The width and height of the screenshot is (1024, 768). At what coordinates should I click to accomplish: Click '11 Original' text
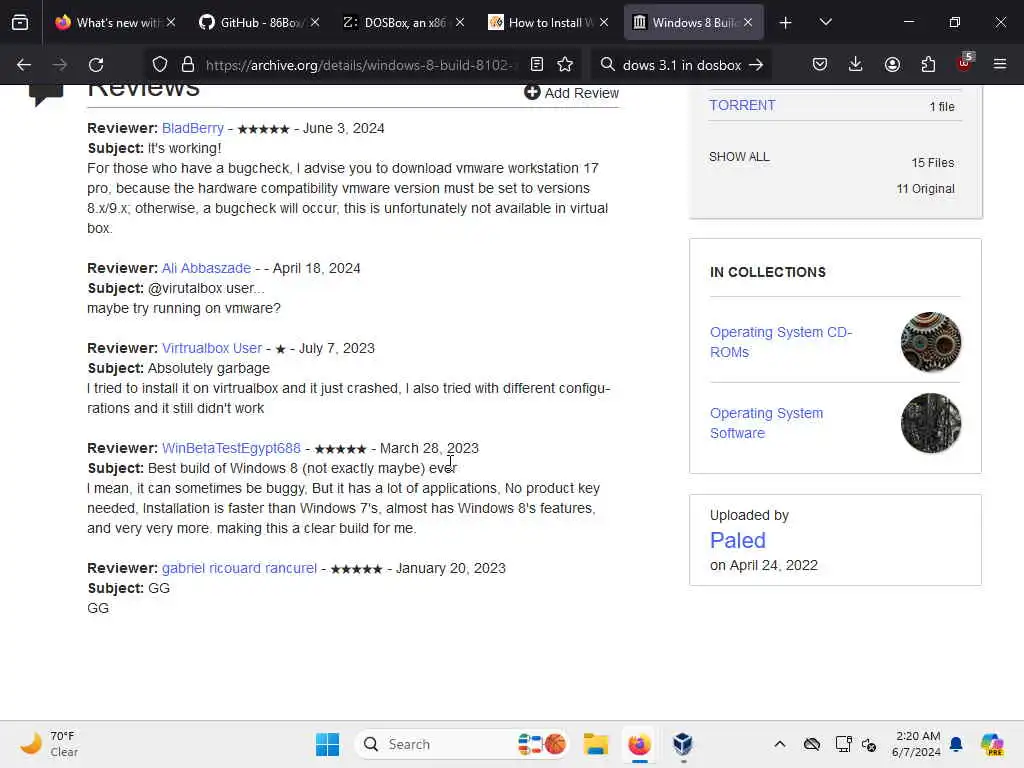coord(925,189)
